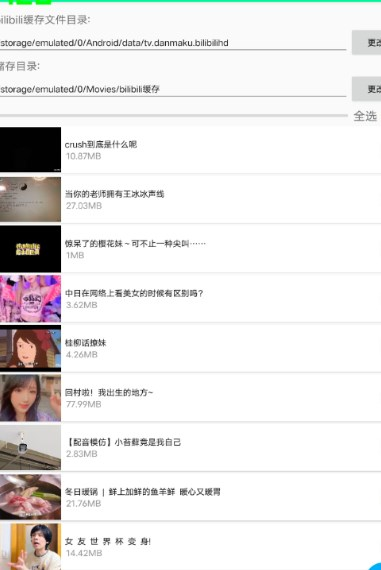Choose thumbnail for 中日在网络上看美女 video

31,299
